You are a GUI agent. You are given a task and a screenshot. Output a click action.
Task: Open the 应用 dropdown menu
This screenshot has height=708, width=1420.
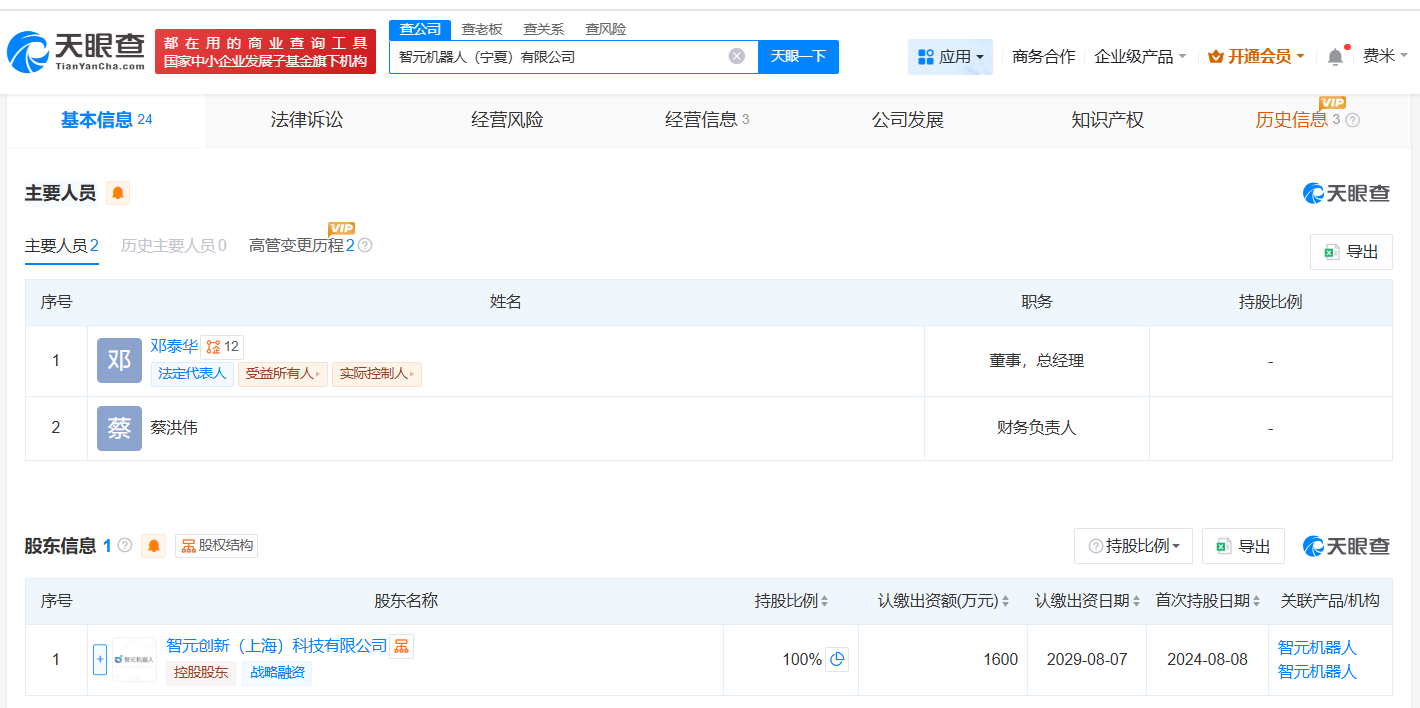pos(950,56)
